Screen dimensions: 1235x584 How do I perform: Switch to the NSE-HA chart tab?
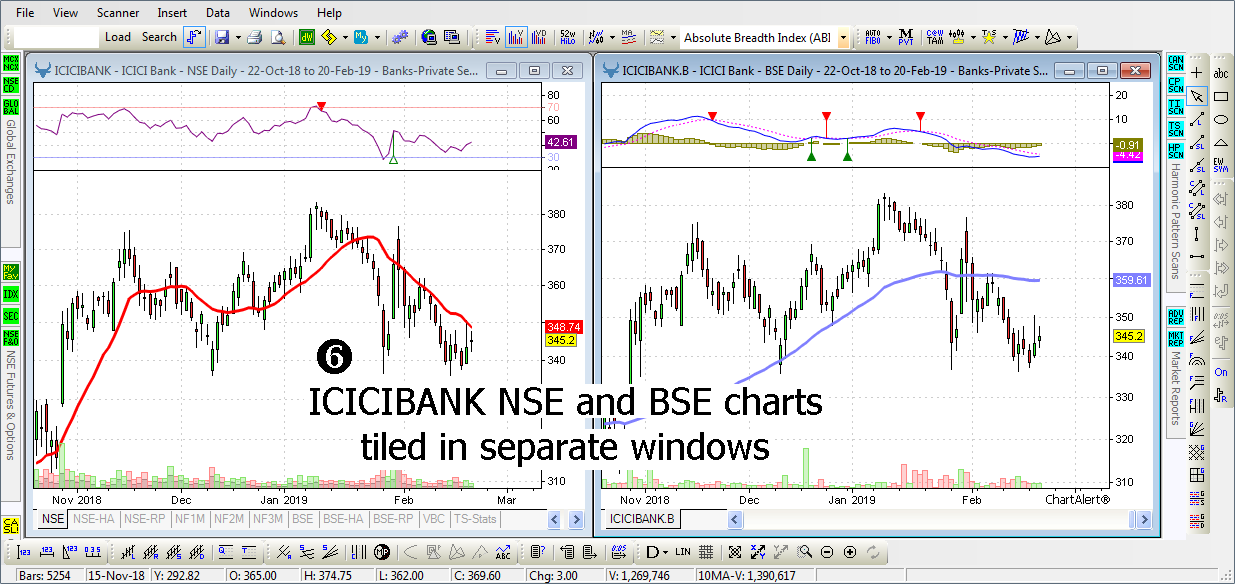[94, 519]
